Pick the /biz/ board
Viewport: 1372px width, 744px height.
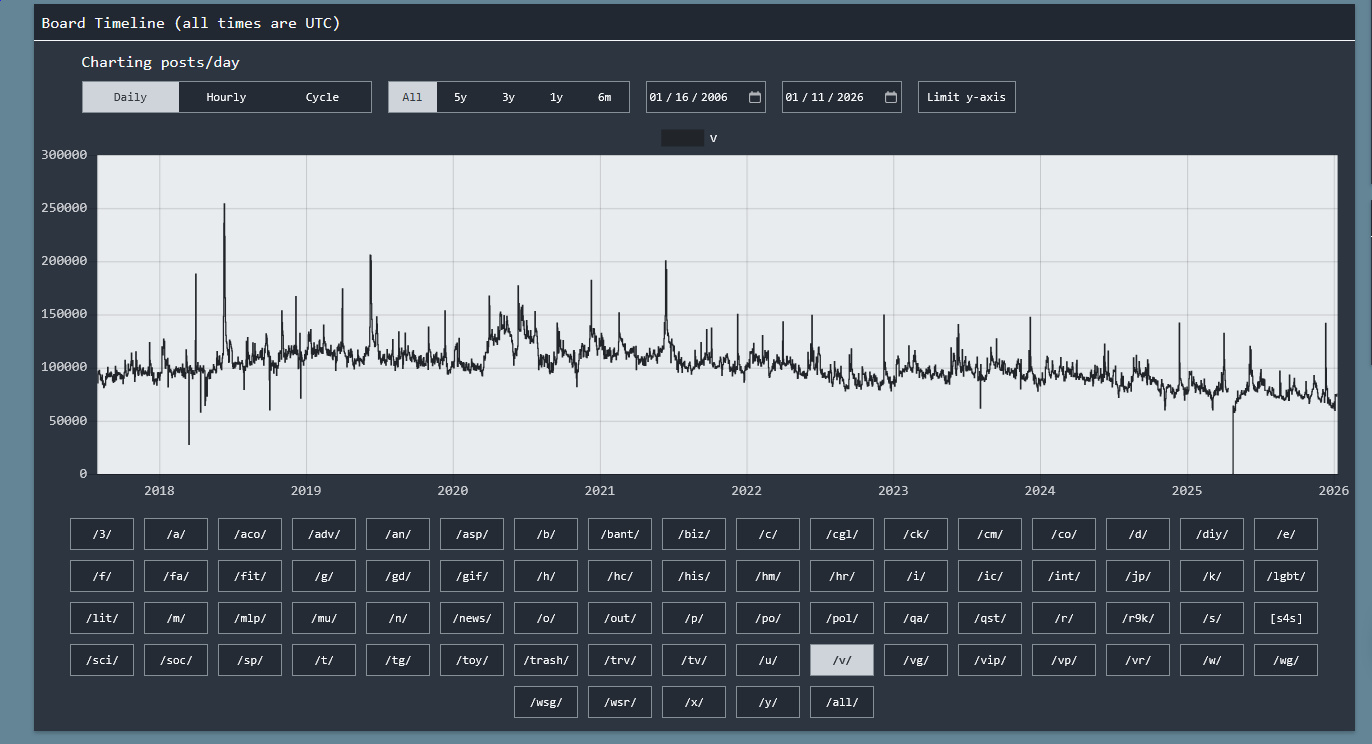click(694, 534)
